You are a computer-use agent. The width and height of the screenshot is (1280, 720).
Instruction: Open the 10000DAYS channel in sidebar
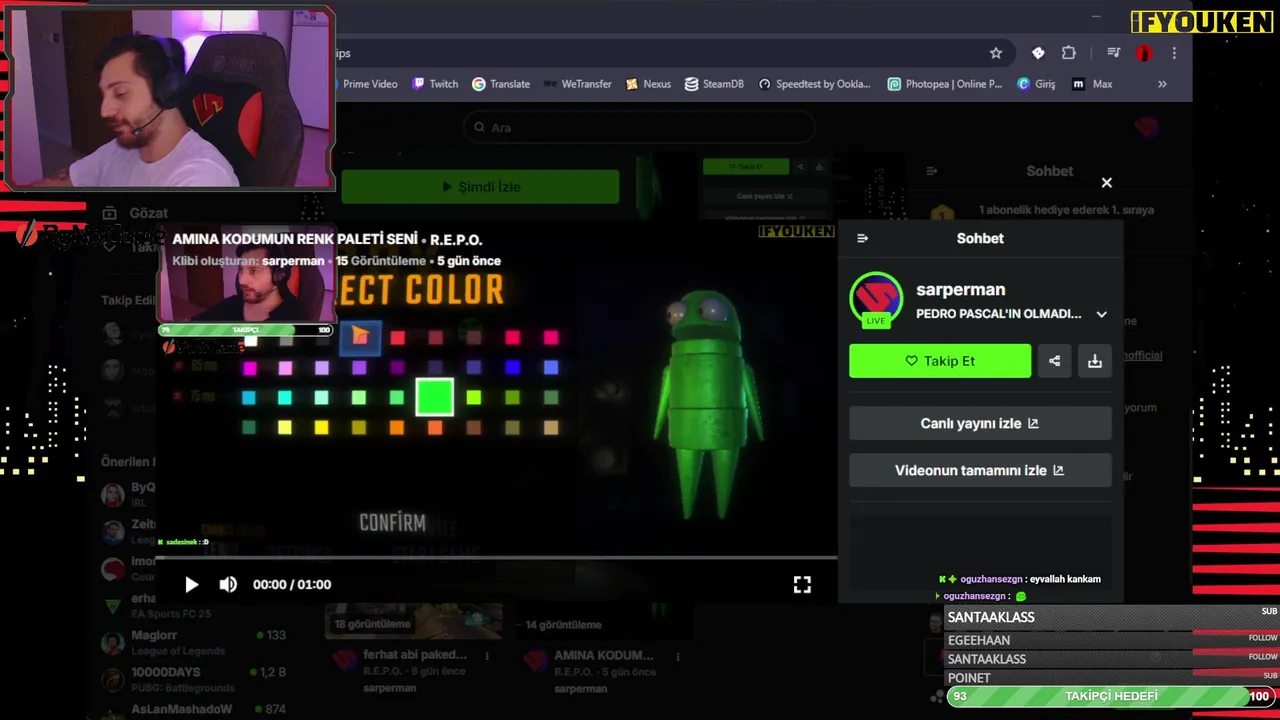[x=193, y=679]
